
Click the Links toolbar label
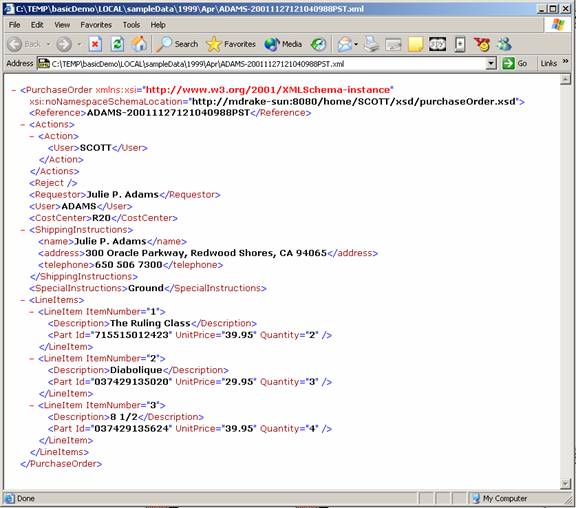(548, 64)
